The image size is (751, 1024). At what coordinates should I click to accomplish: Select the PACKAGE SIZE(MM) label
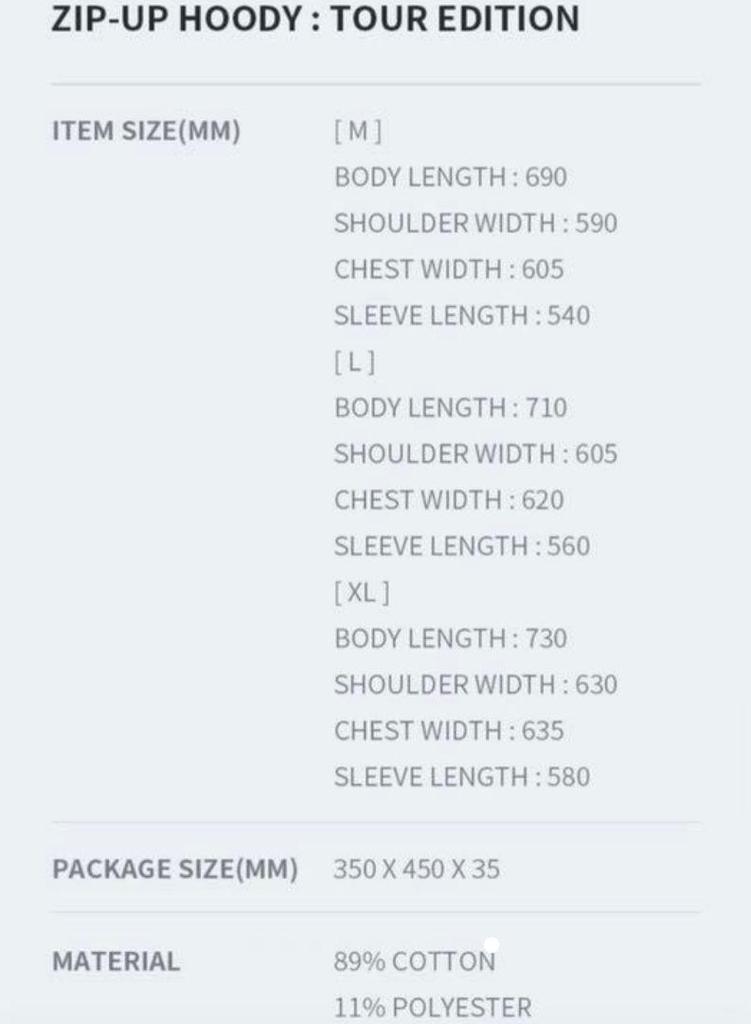pos(175,869)
